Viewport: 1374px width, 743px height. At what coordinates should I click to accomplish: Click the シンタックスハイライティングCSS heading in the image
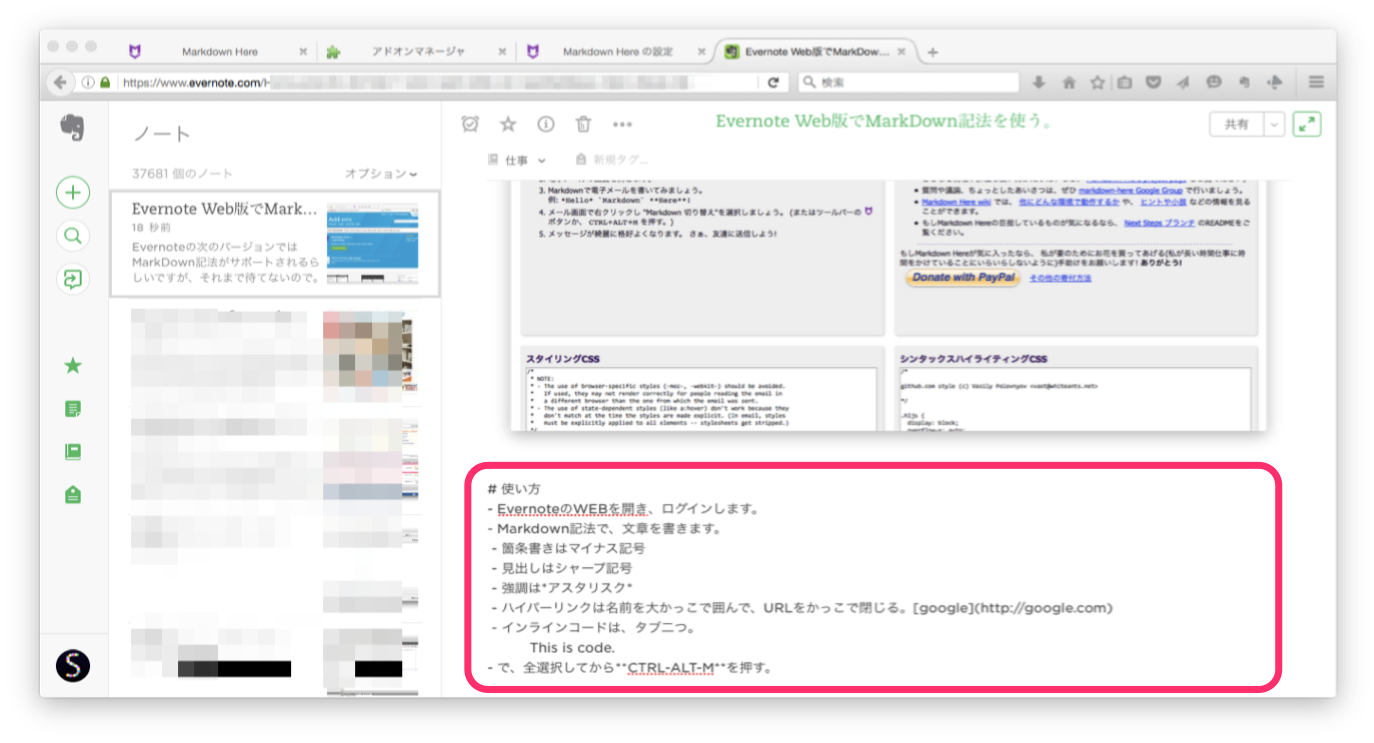pos(973,359)
